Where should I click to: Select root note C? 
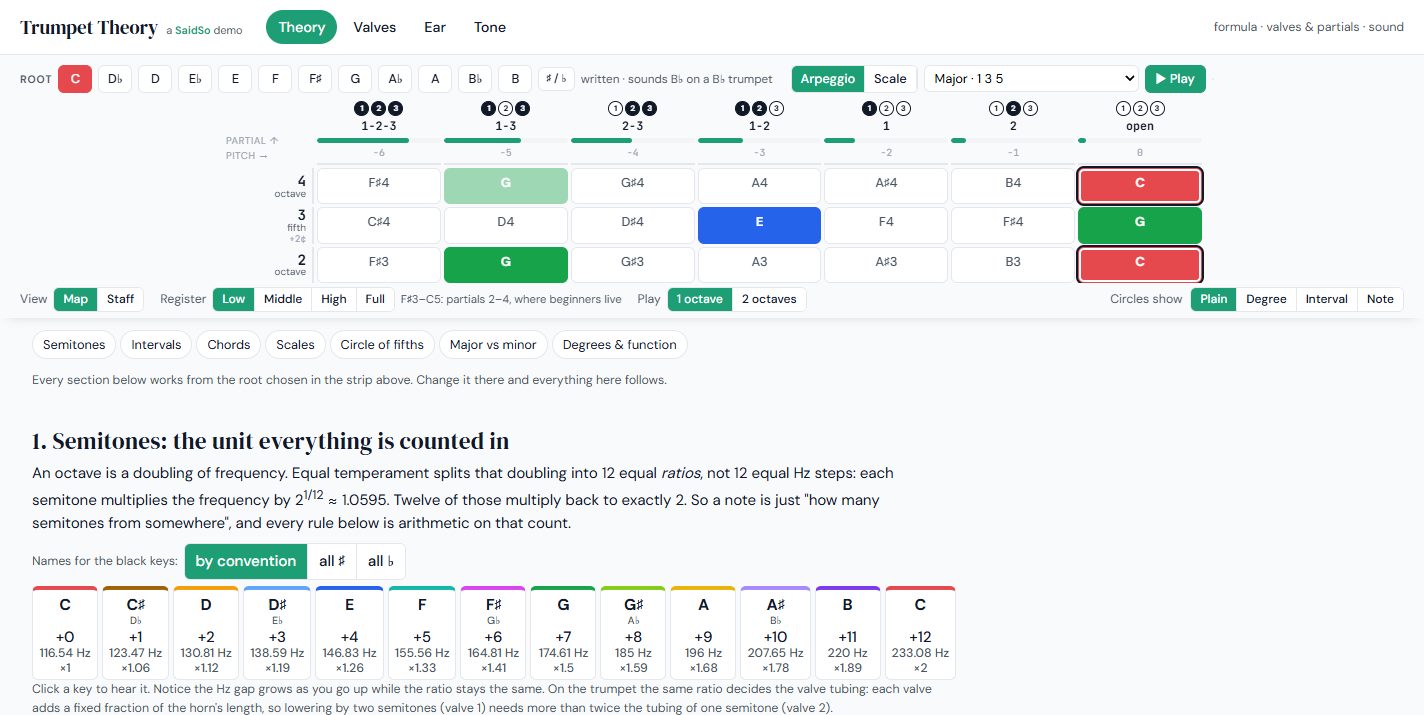click(75, 79)
